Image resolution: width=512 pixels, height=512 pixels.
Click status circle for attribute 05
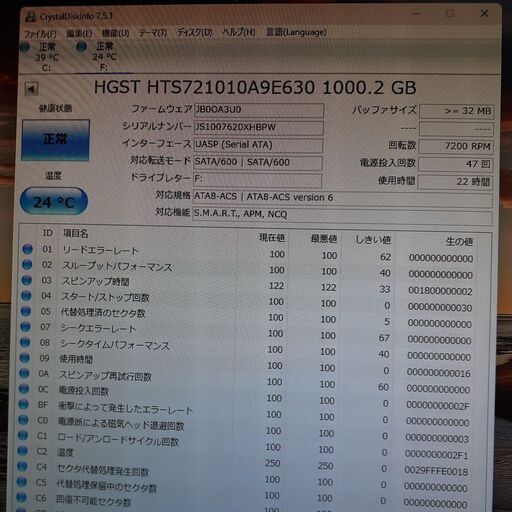coord(26,311)
